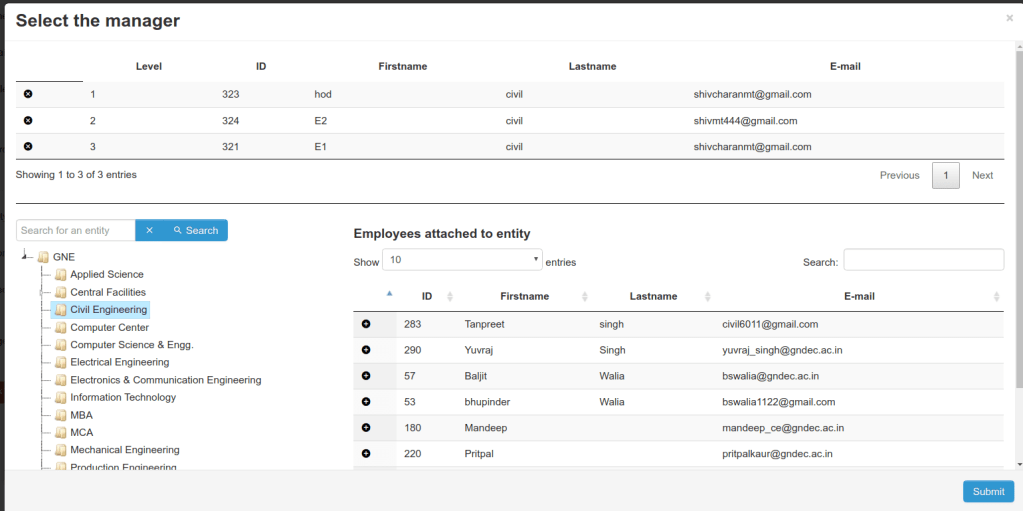Add employee Mandeep via plus icon
The image size is (1023, 511).
pyautogui.click(x=366, y=428)
